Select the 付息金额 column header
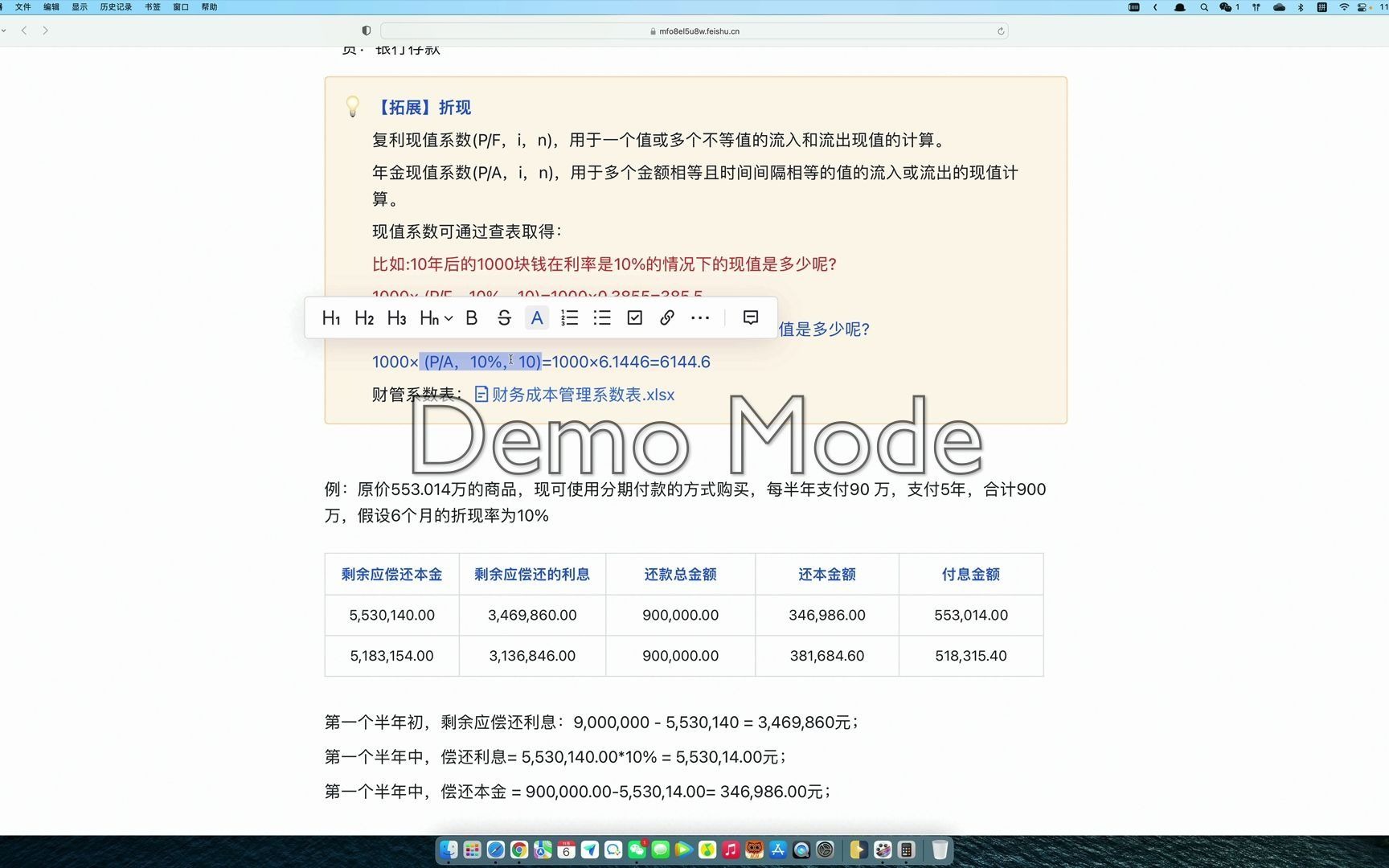This screenshot has height=868, width=1389. [971, 574]
